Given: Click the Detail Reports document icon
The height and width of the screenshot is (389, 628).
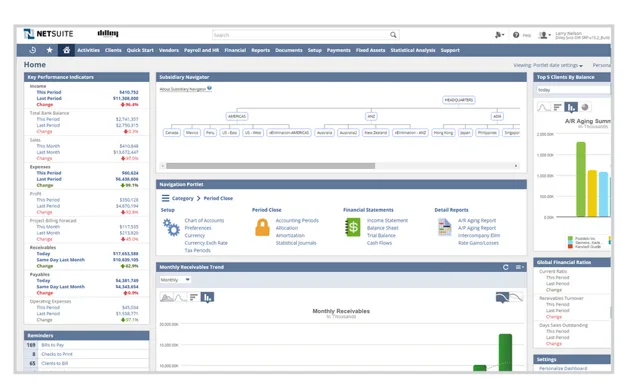Looking at the screenshot, I should [445, 227].
